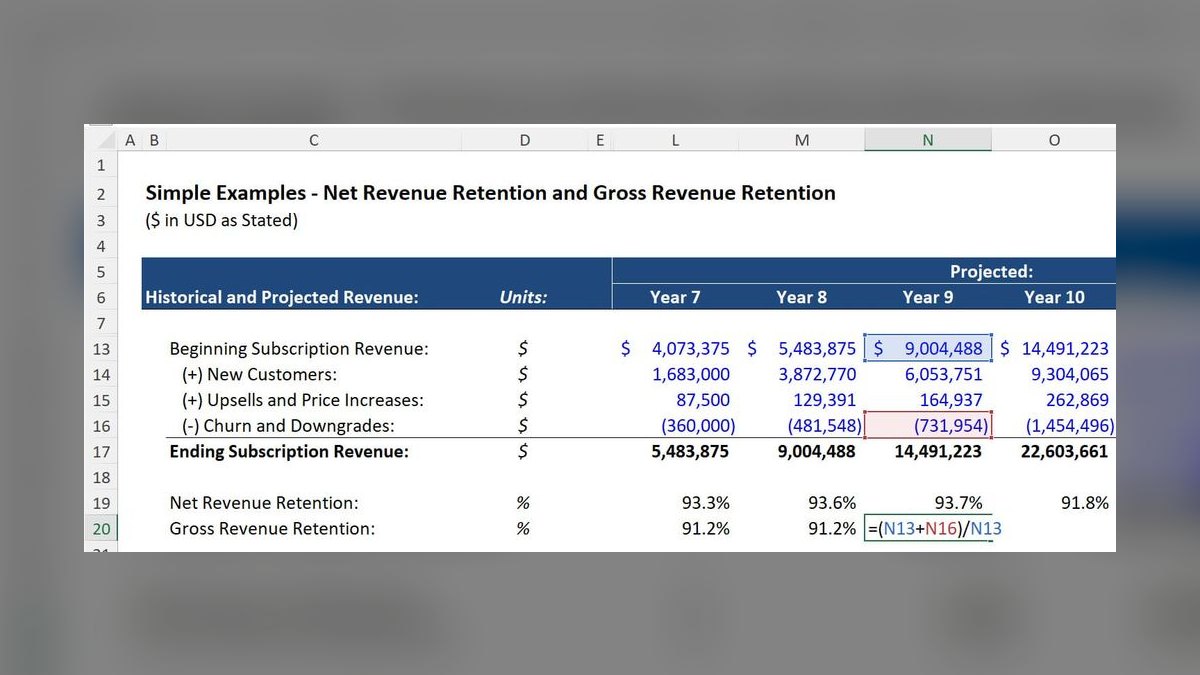Screen dimensions: 1200x675
Task: Click 'Beginning Subscription Revenue:' label
Action: pos(299,349)
